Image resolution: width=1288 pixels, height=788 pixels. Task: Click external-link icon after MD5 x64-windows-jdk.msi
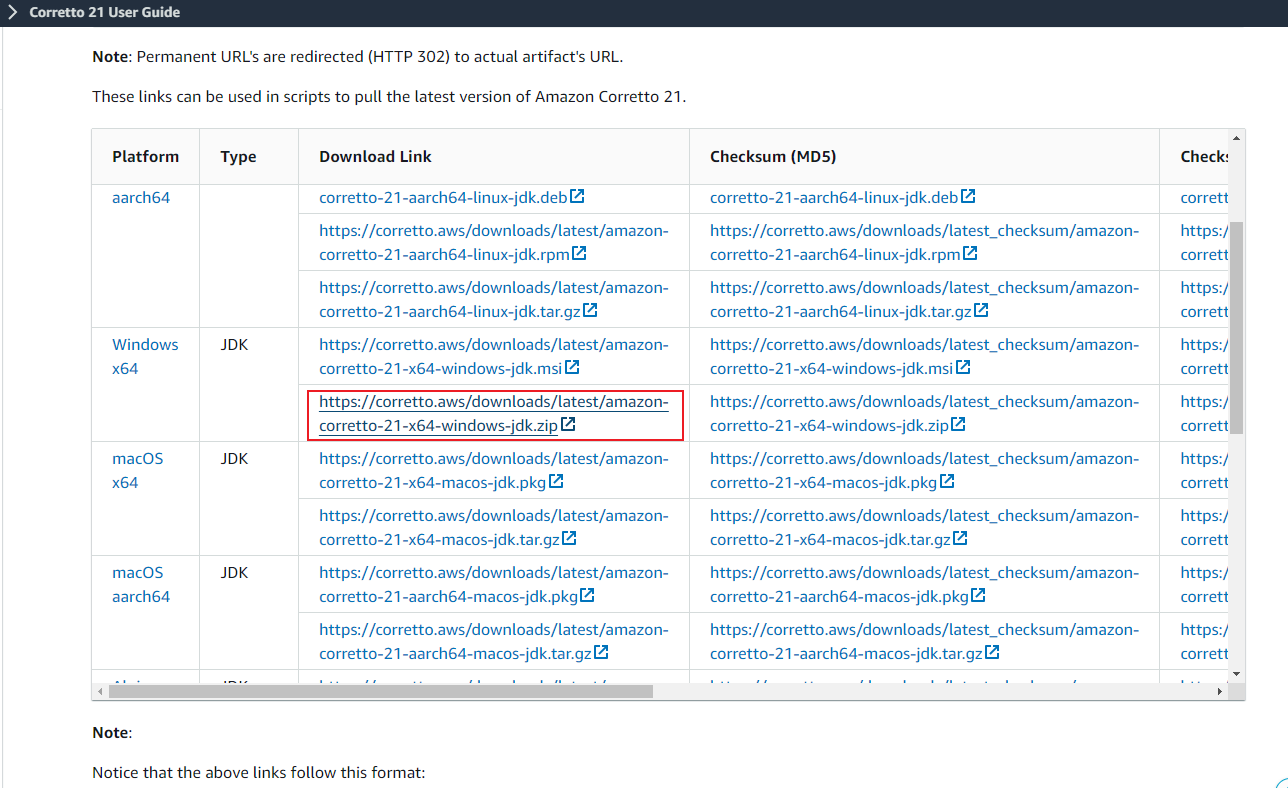pos(964,367)
